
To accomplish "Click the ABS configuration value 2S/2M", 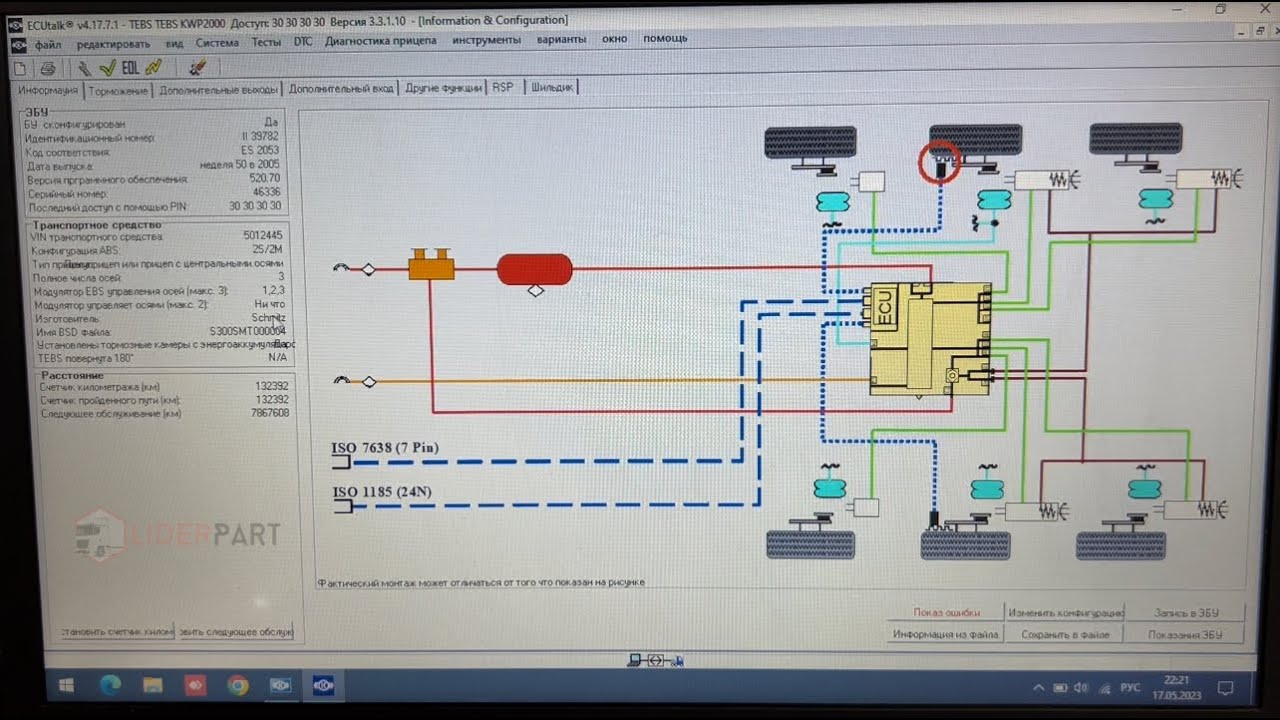I will coord(268,250).
